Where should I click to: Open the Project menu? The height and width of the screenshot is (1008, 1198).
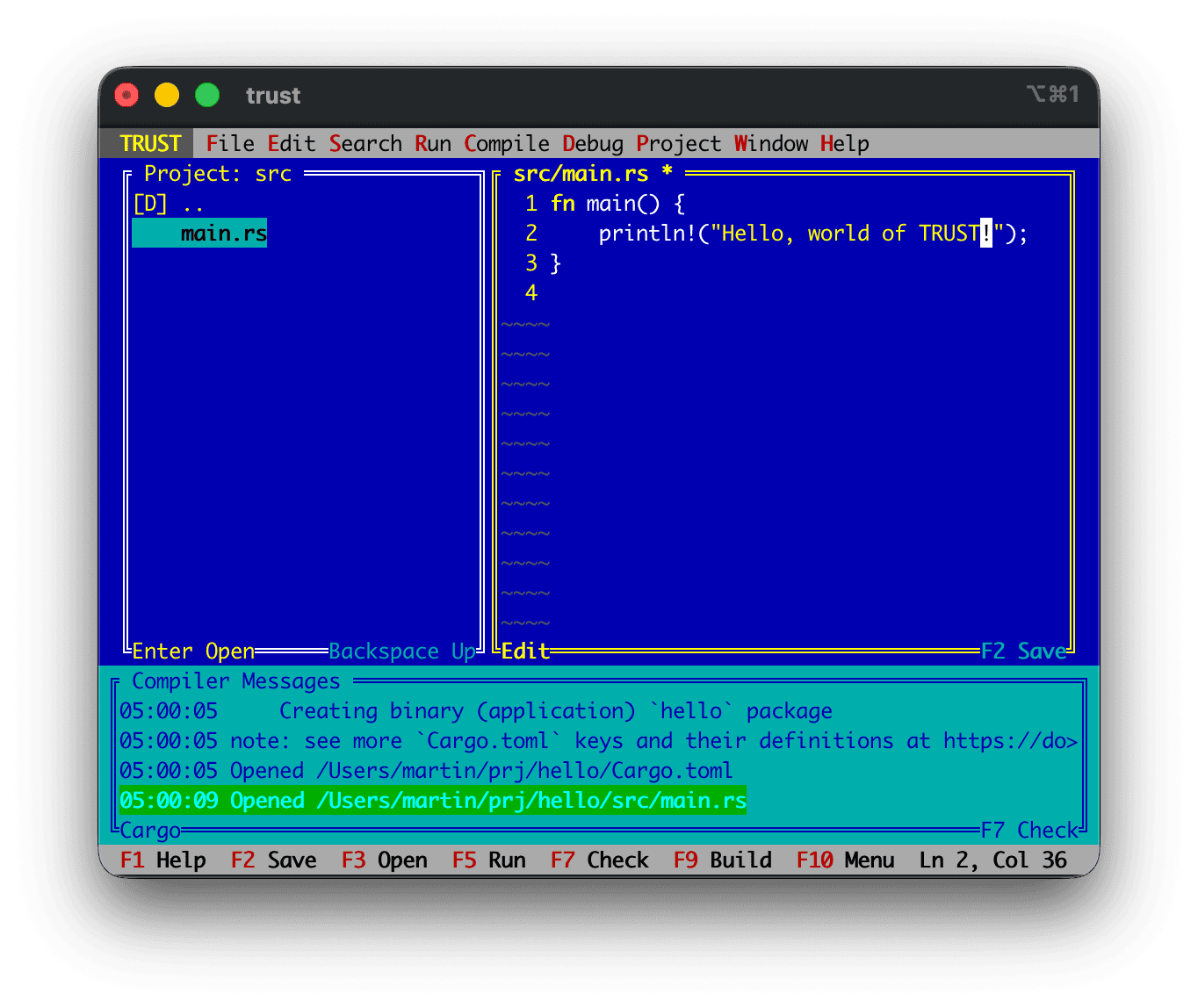[x=679, y=143]
